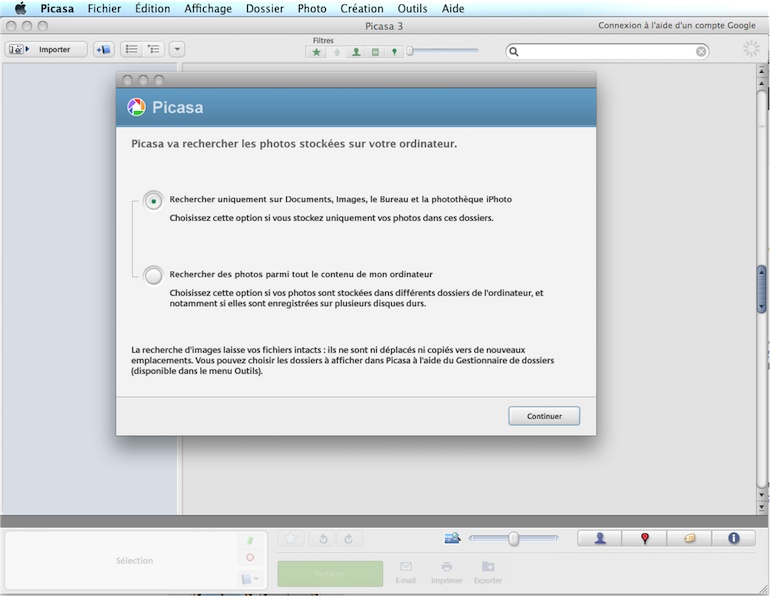
Task: Open the Fichier menu
Action: (104, 8)
